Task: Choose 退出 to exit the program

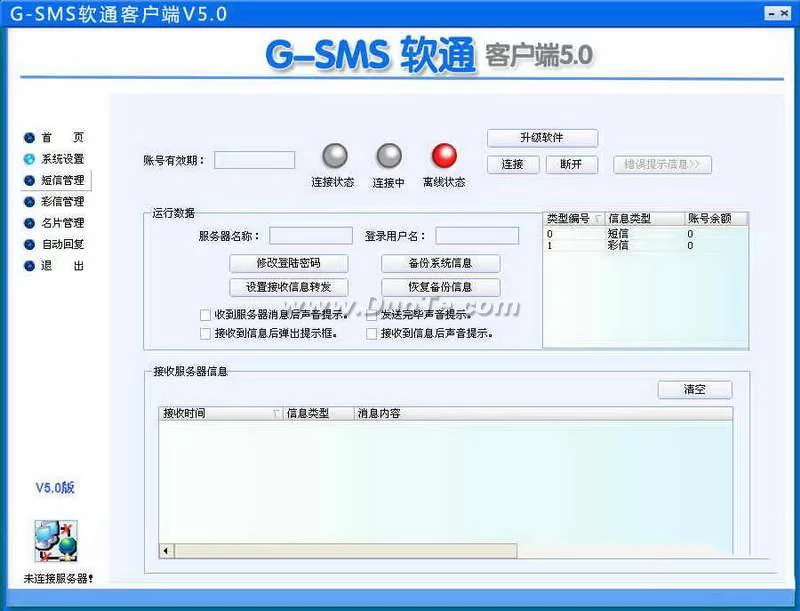Action: click(62, 266)
